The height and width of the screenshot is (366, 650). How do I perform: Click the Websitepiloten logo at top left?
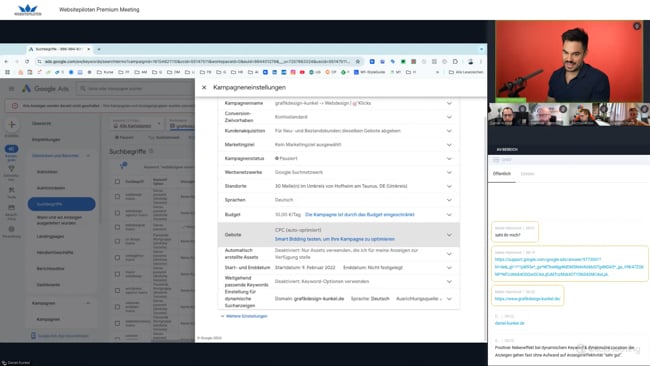(x=28, y=10)
